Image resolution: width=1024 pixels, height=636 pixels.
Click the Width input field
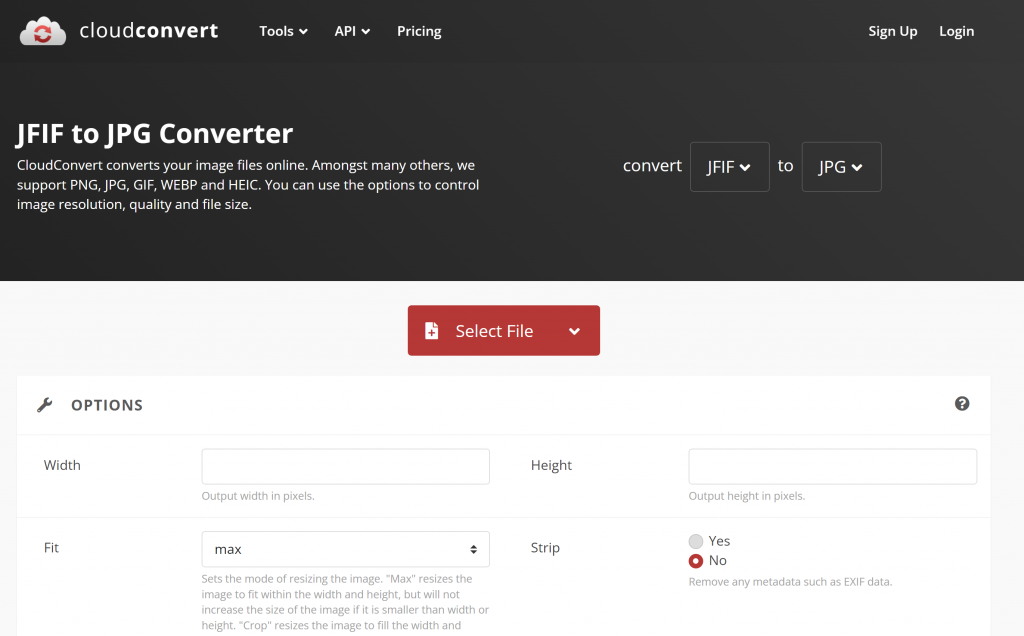(x=345, y=466)
